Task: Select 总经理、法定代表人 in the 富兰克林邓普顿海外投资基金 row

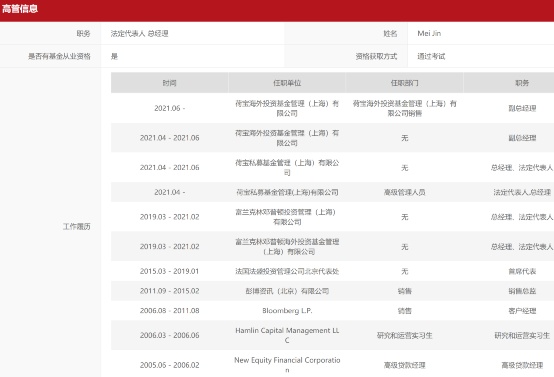Action: pyautogui.click(x=522, y=246)
